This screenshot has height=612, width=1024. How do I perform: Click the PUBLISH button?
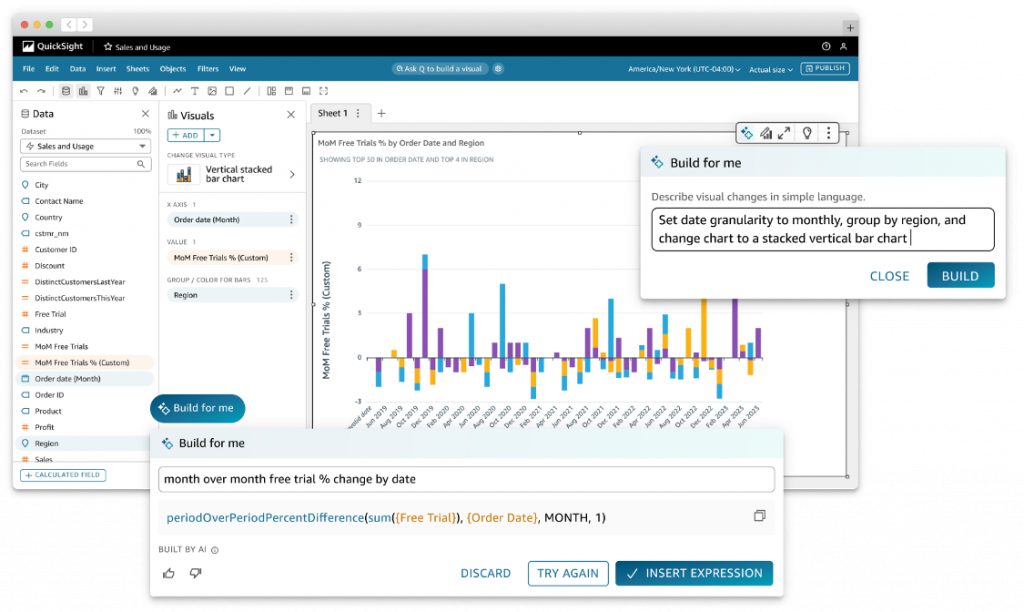[825, 68]
